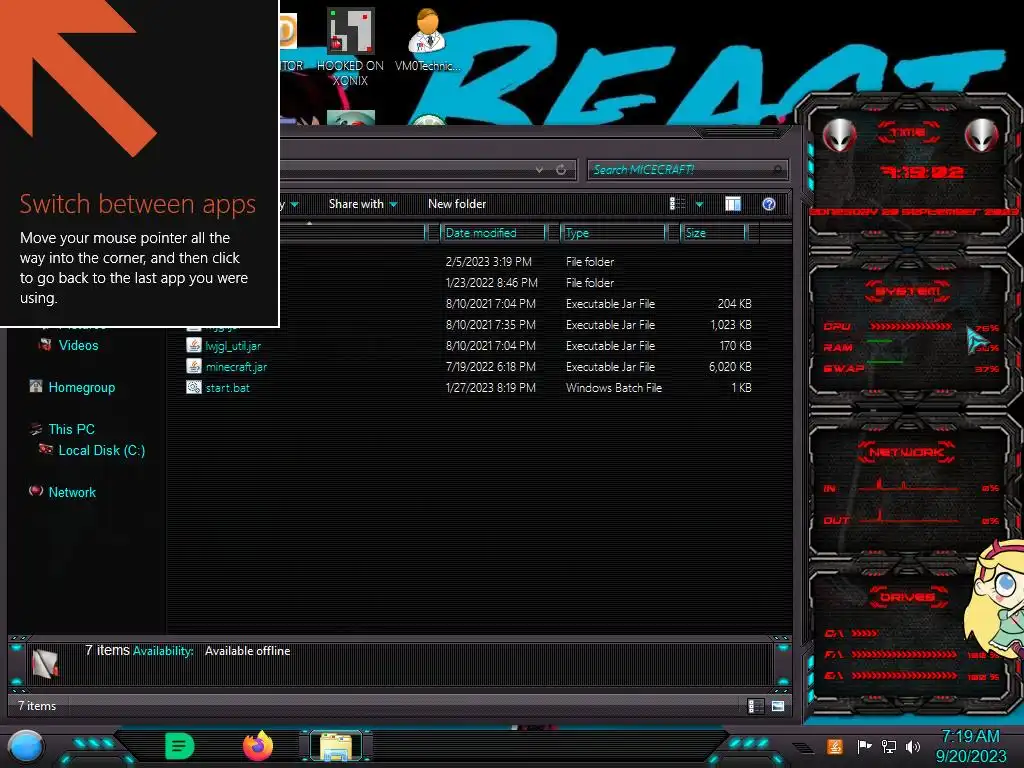Expand the address bar history chevron
The width and height of the screenshot is (1024, 768).
click(x=539, y=170)
